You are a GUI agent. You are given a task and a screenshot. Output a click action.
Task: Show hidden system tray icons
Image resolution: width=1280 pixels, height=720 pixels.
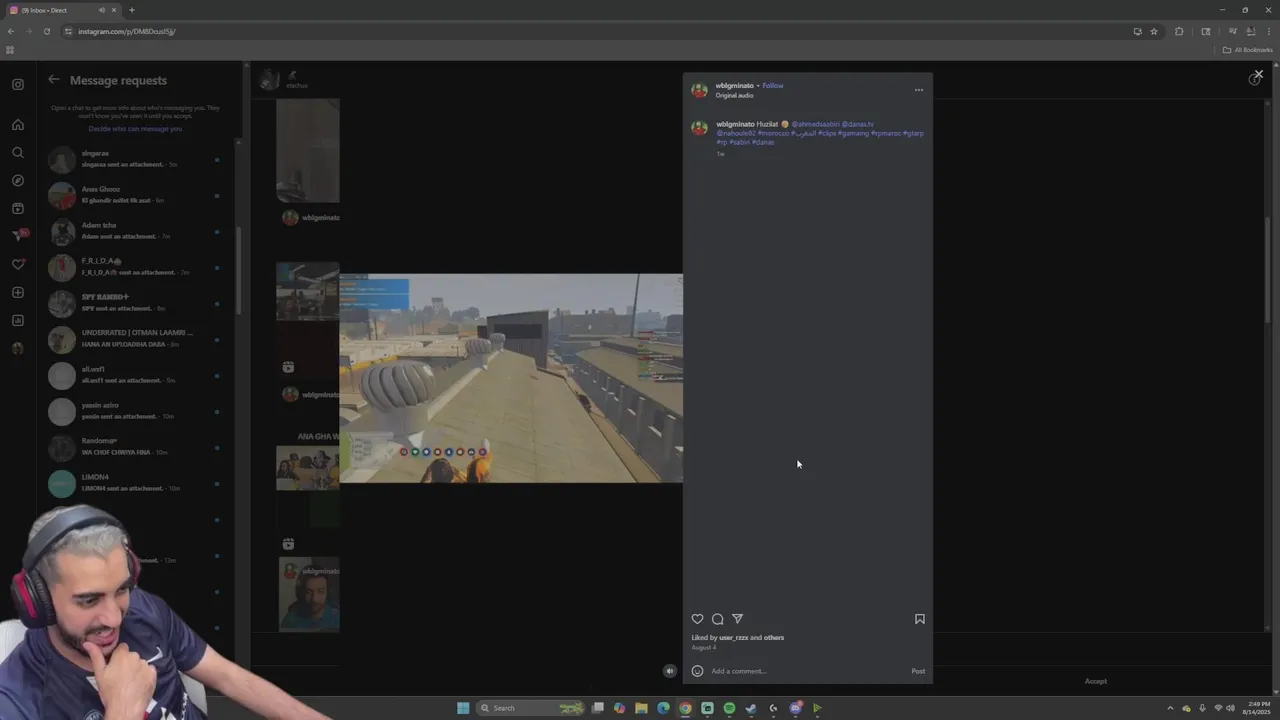[x=1171, y=708]
